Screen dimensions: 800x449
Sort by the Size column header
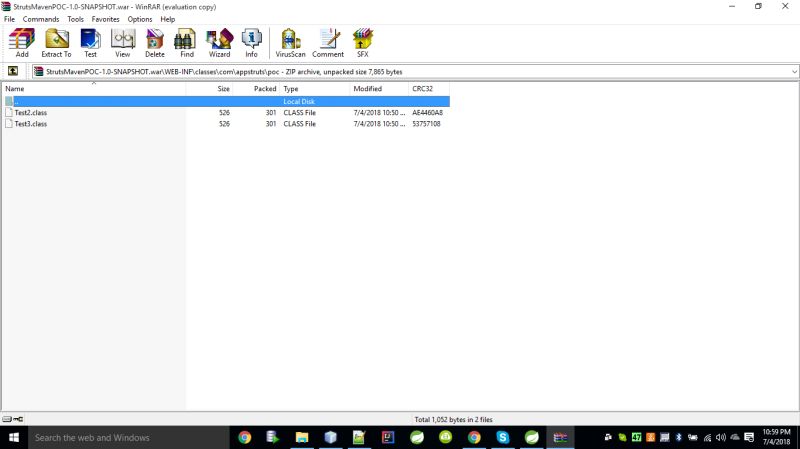coord(210,88)
